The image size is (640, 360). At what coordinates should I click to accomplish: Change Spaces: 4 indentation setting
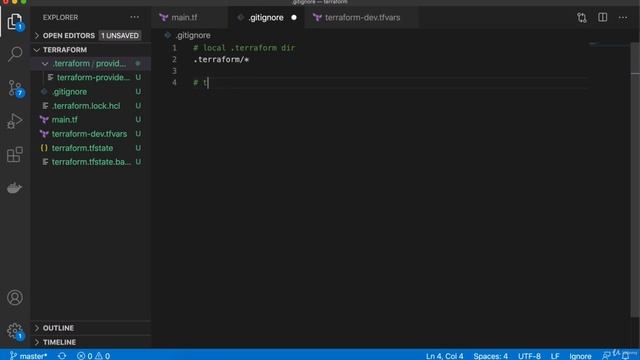coord(491,356)
